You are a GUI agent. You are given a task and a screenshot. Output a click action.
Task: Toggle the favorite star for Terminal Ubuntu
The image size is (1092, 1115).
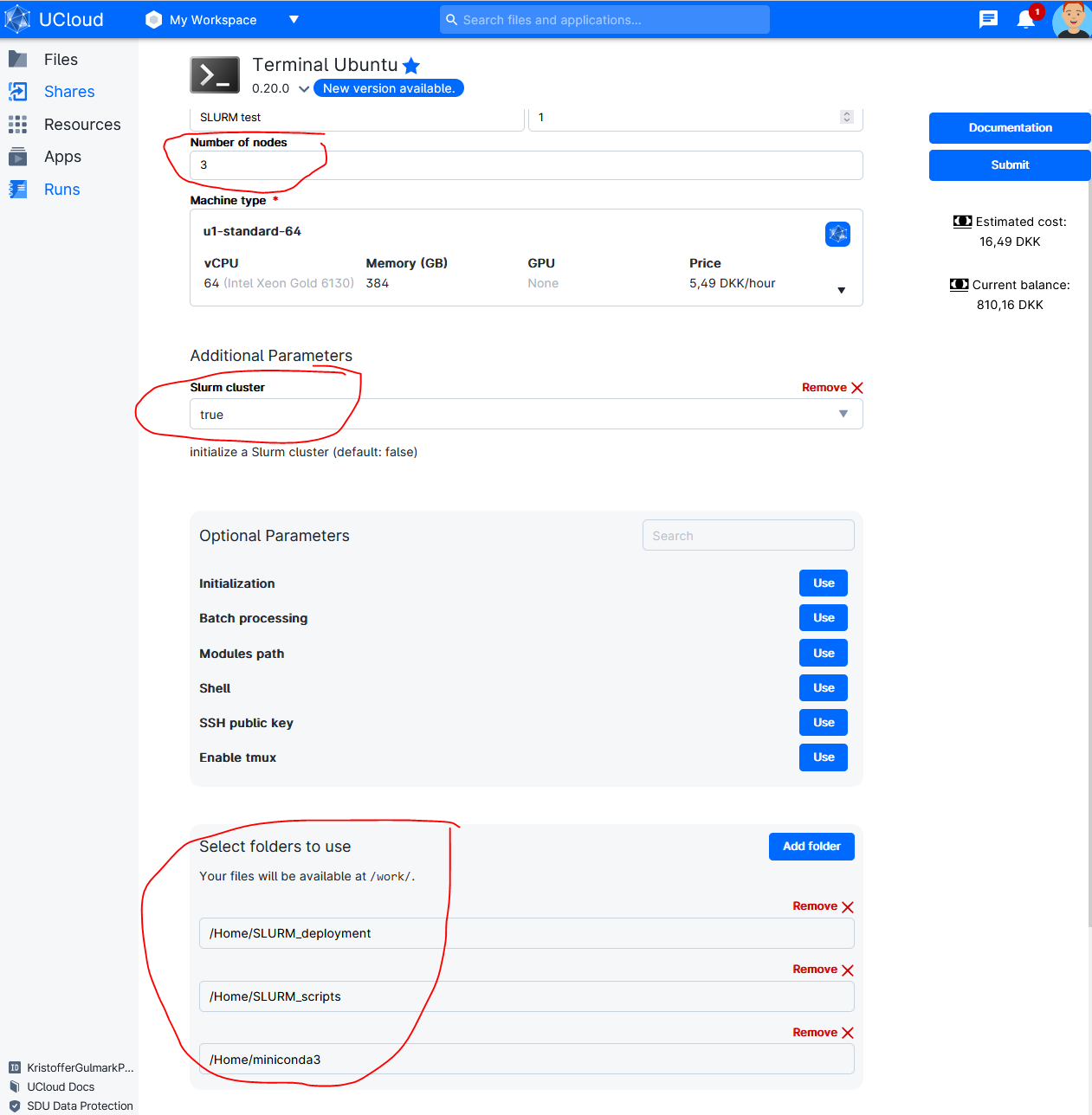[x=411, y=66]
